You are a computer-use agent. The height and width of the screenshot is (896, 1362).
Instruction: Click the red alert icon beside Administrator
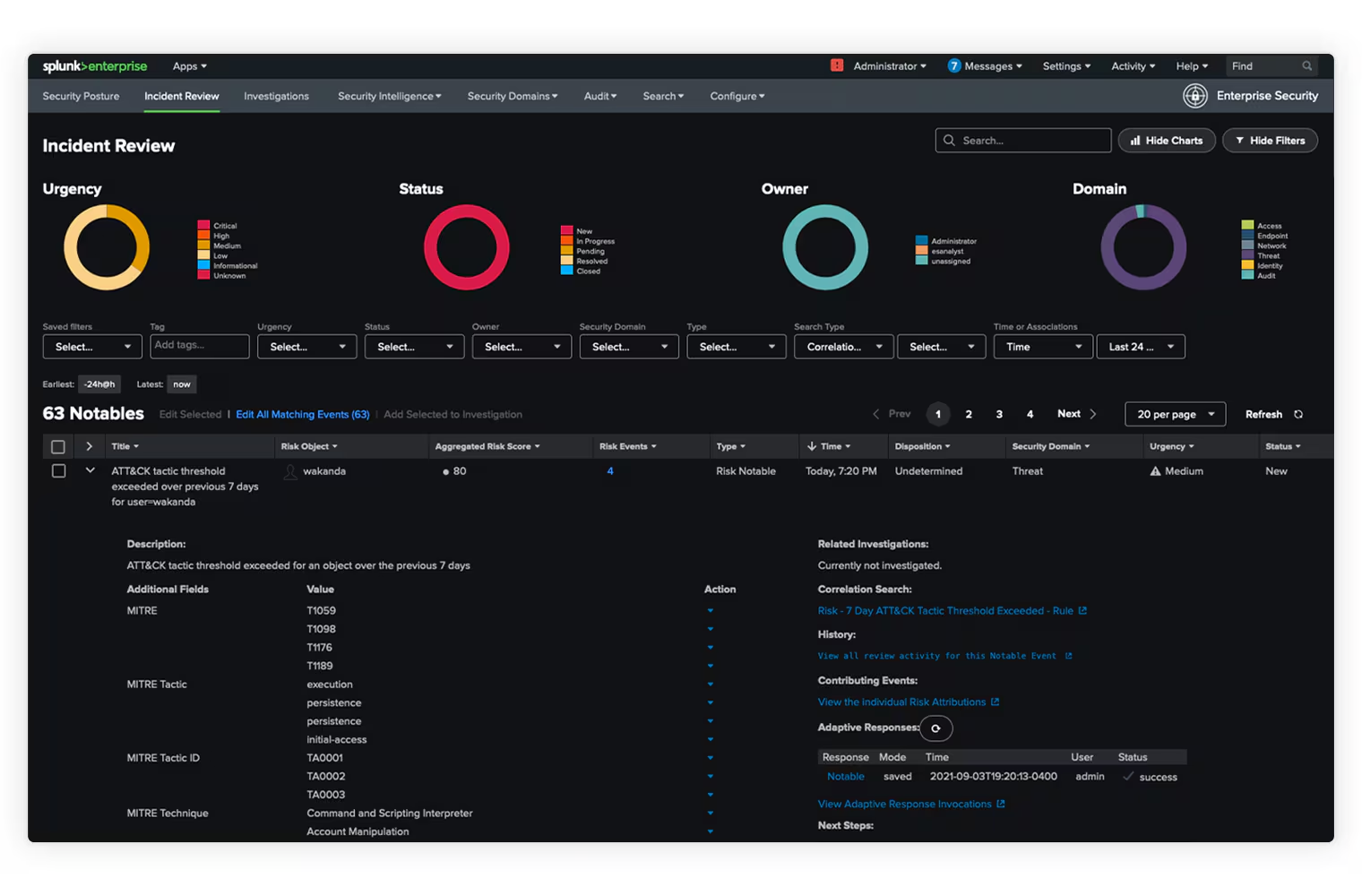(x=837, y=65)
